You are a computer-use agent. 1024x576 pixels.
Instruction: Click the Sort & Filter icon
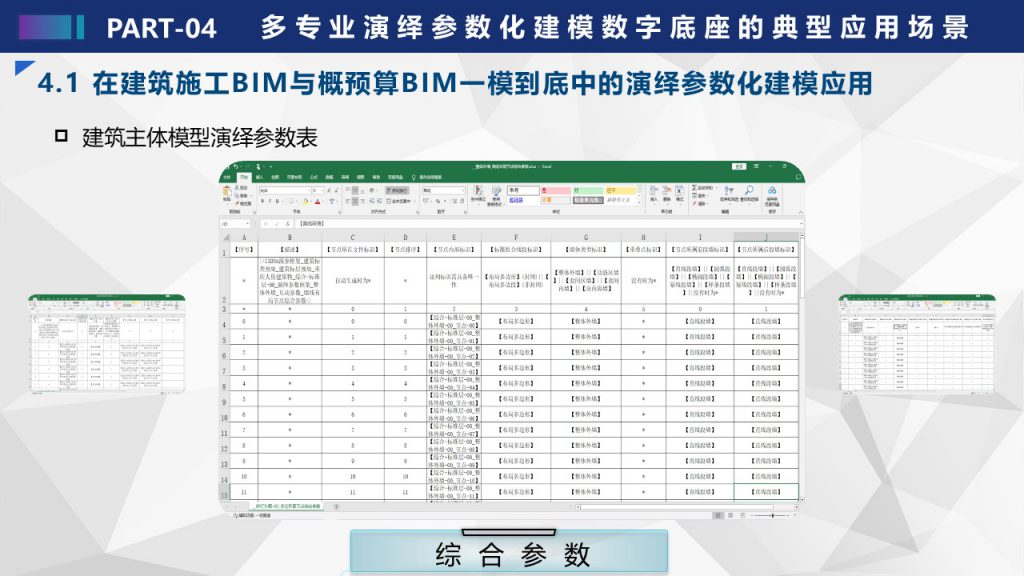(x=726, y=193)
